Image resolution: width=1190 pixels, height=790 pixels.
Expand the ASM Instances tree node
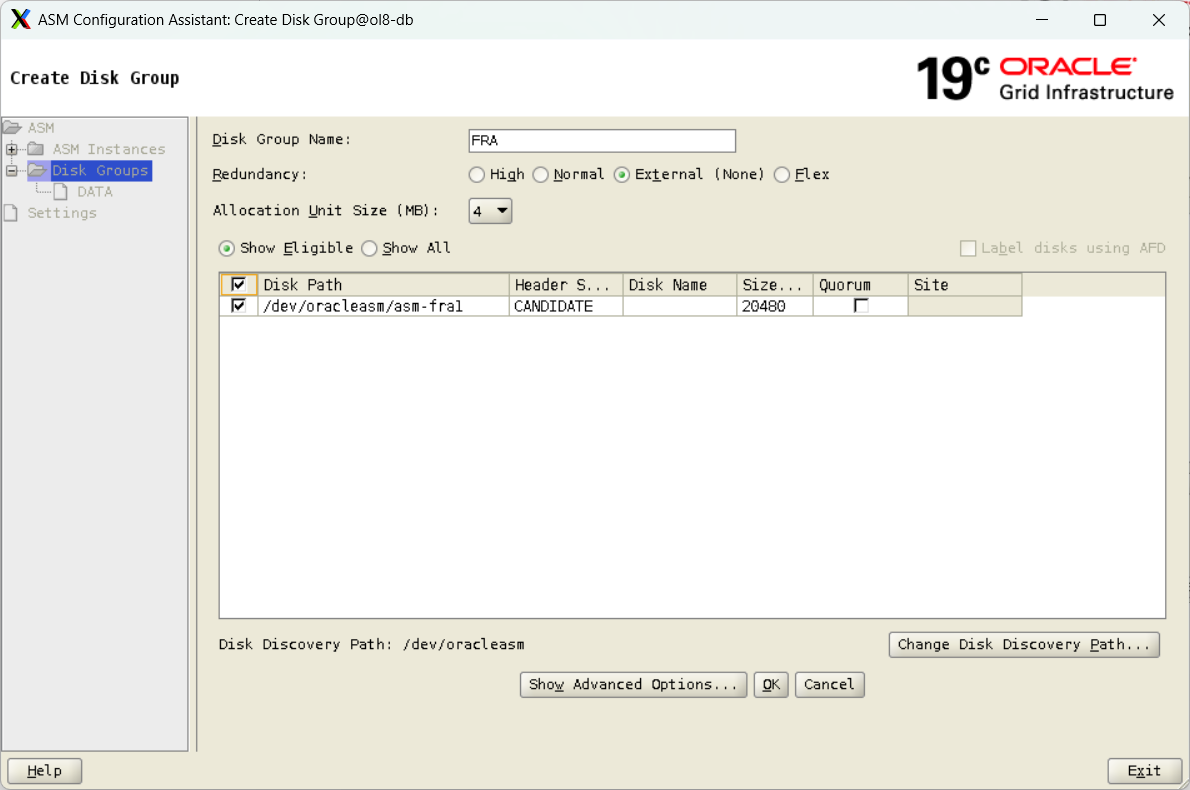[x=11, y=149]
